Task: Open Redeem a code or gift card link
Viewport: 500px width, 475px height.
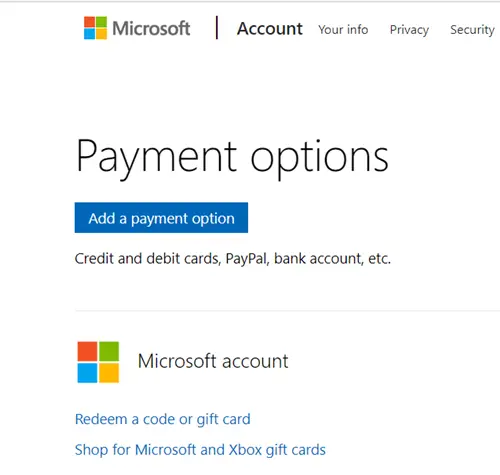Action: (163, 419)
